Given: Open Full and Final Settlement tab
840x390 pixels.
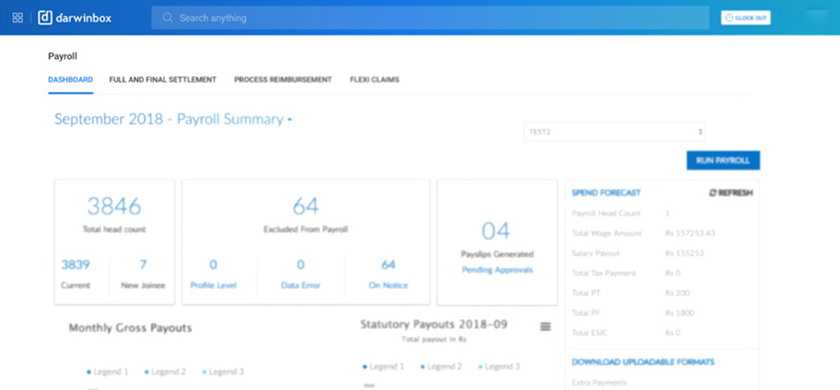Looking at the screenshot, I should point(163,79).
